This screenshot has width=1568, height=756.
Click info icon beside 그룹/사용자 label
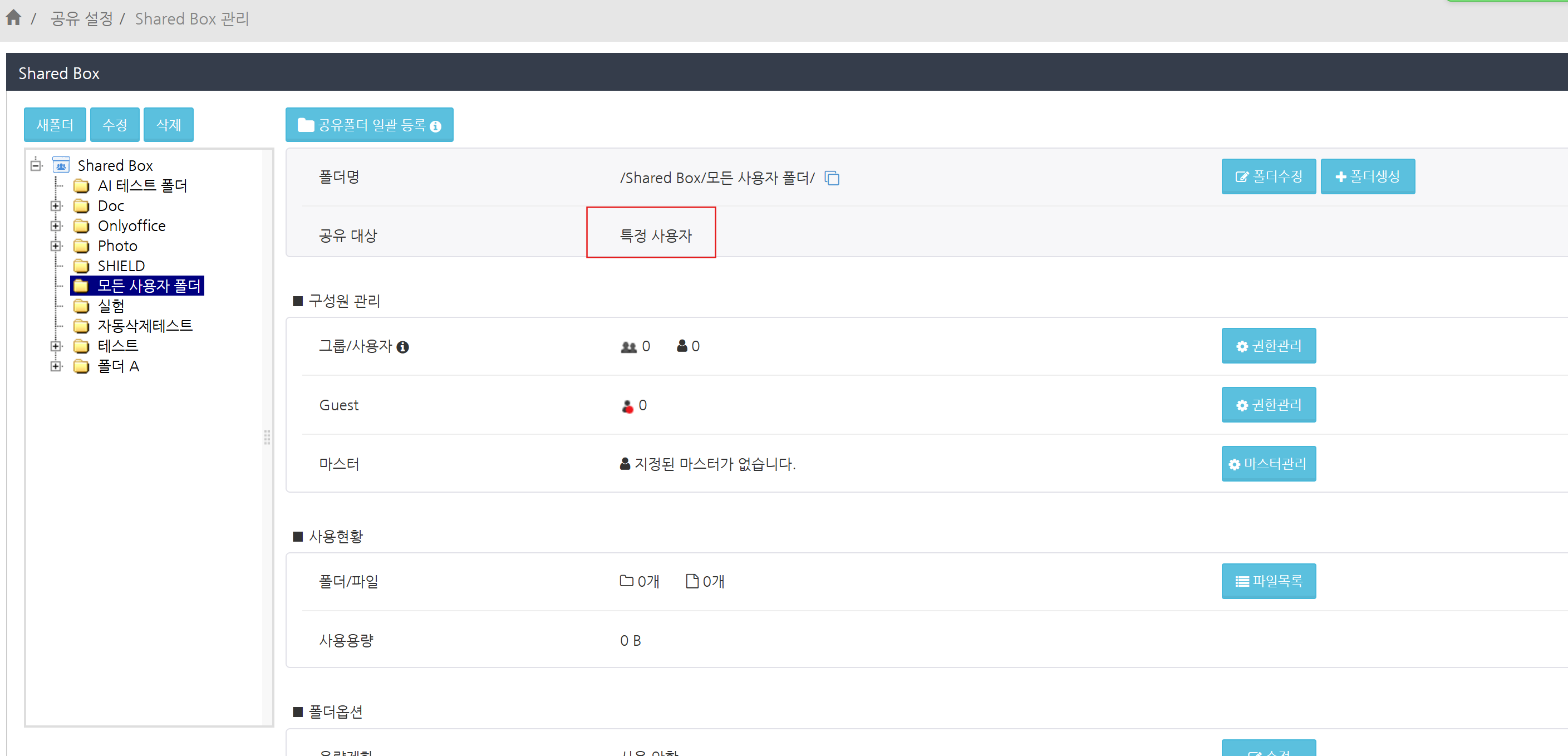point(402,347)
